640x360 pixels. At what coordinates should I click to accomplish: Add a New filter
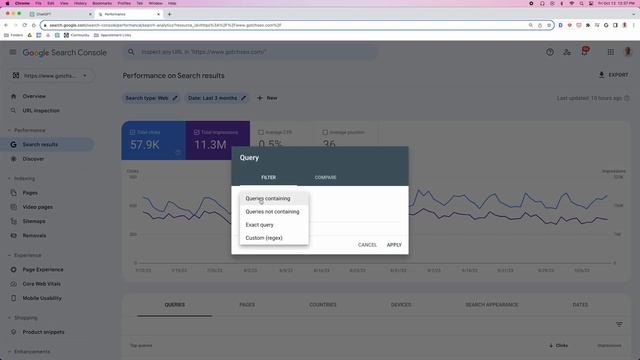click(x=267, y=98)
